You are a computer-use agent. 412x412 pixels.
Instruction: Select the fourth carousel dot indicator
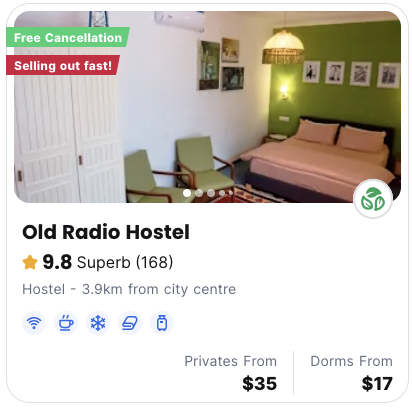coord(222,193)
